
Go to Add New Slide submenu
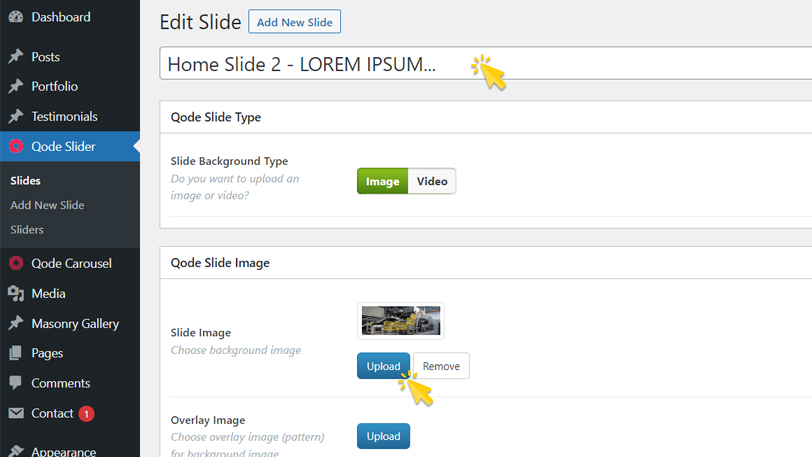(47, 205)
